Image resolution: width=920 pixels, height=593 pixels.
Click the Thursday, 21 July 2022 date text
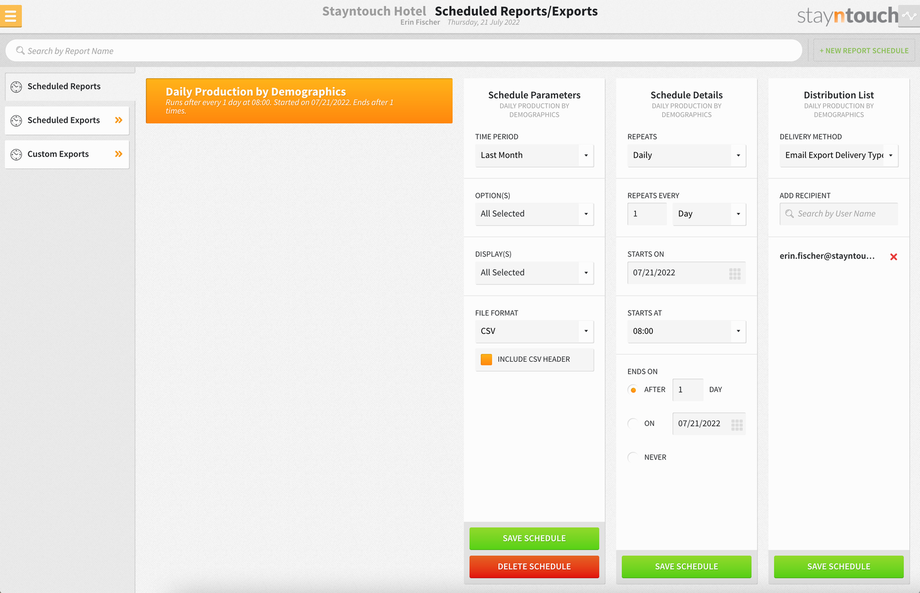tap(483, 22)
